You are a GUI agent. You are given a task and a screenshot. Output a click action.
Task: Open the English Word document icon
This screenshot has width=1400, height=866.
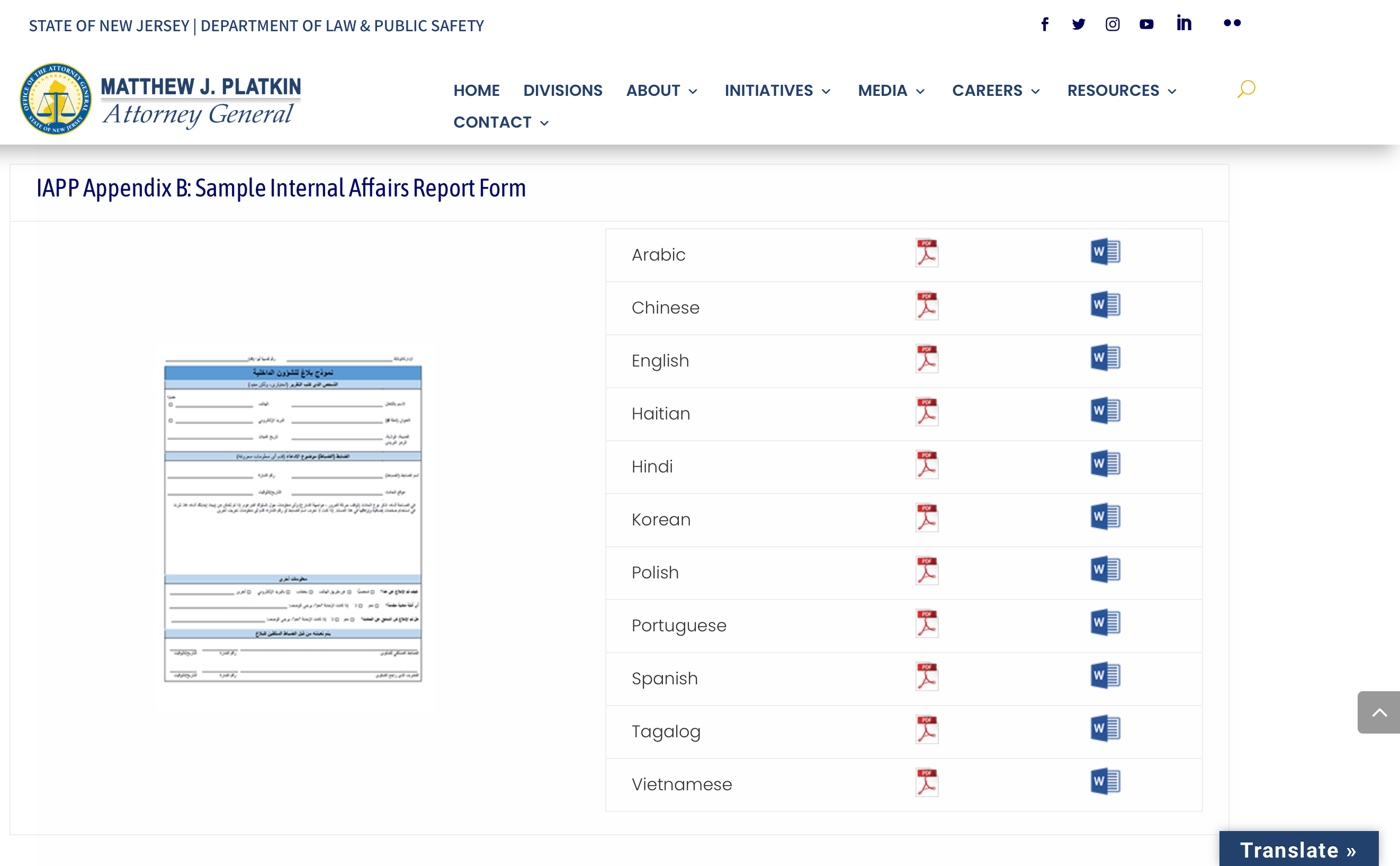[x=1105, y=359]
